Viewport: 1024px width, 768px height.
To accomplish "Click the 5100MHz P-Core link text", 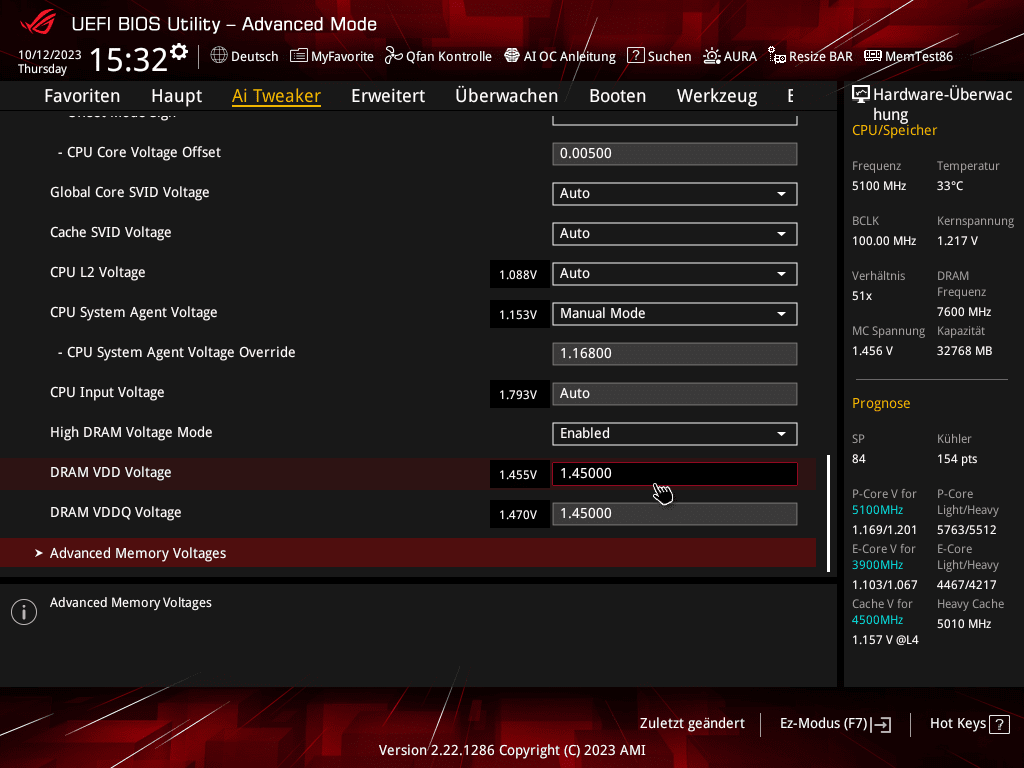I will [878, 510].
